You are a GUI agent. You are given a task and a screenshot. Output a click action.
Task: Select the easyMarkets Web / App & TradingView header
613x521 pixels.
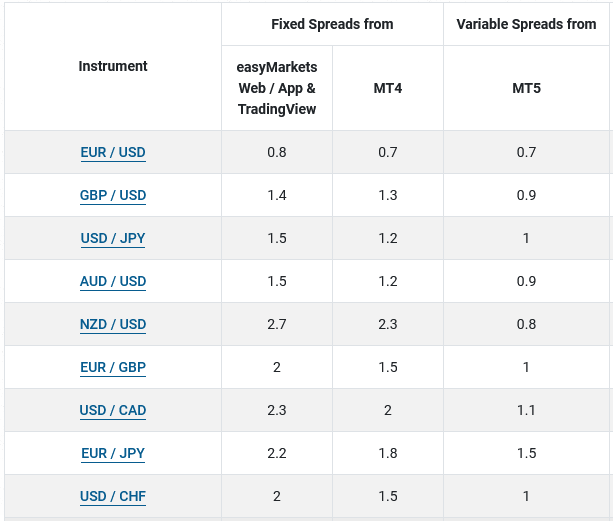pyautogui.click(x=277, y=88)
